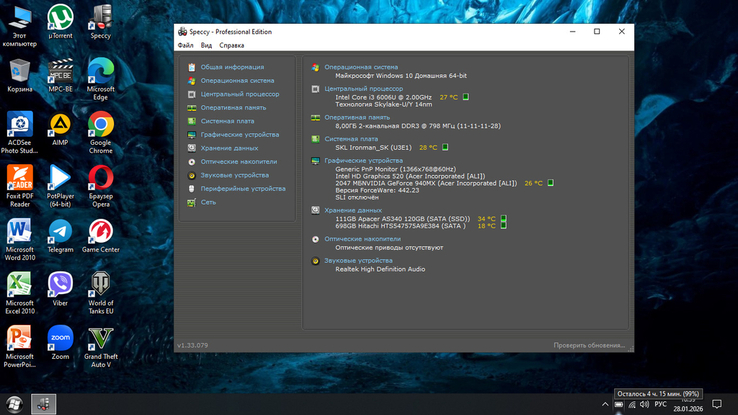Click the Звуковые устройства heading in summary
738x415 pixels.
click(x=358, y=260)
